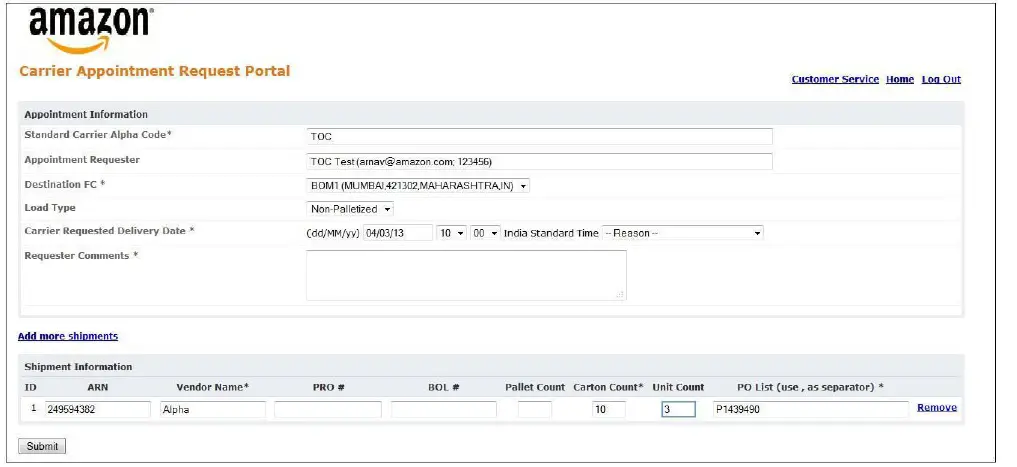1017x467 pixels.
Task: Click the Standard Carrier Alpha Code field
Action: tap(539, 137)
